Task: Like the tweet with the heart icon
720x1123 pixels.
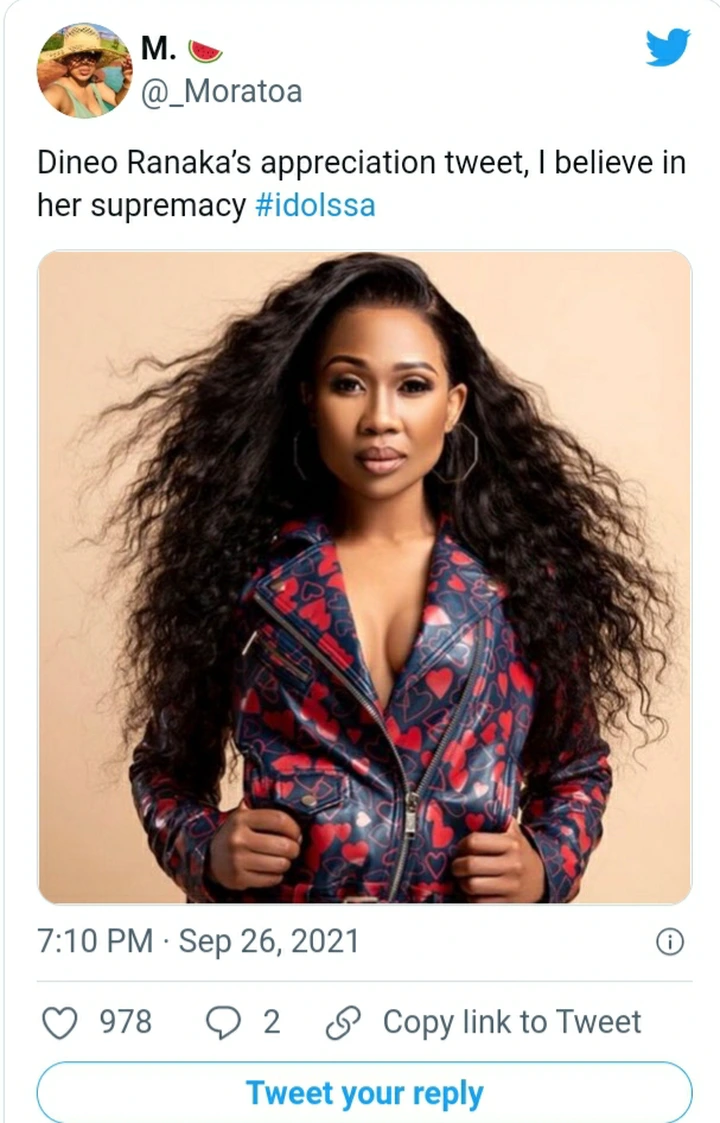Action: (59, 1022)
